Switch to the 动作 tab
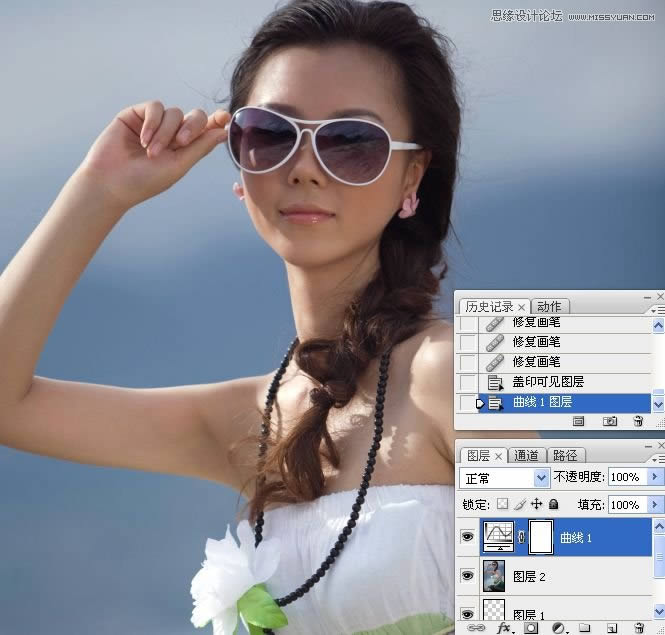 [548, 306]
